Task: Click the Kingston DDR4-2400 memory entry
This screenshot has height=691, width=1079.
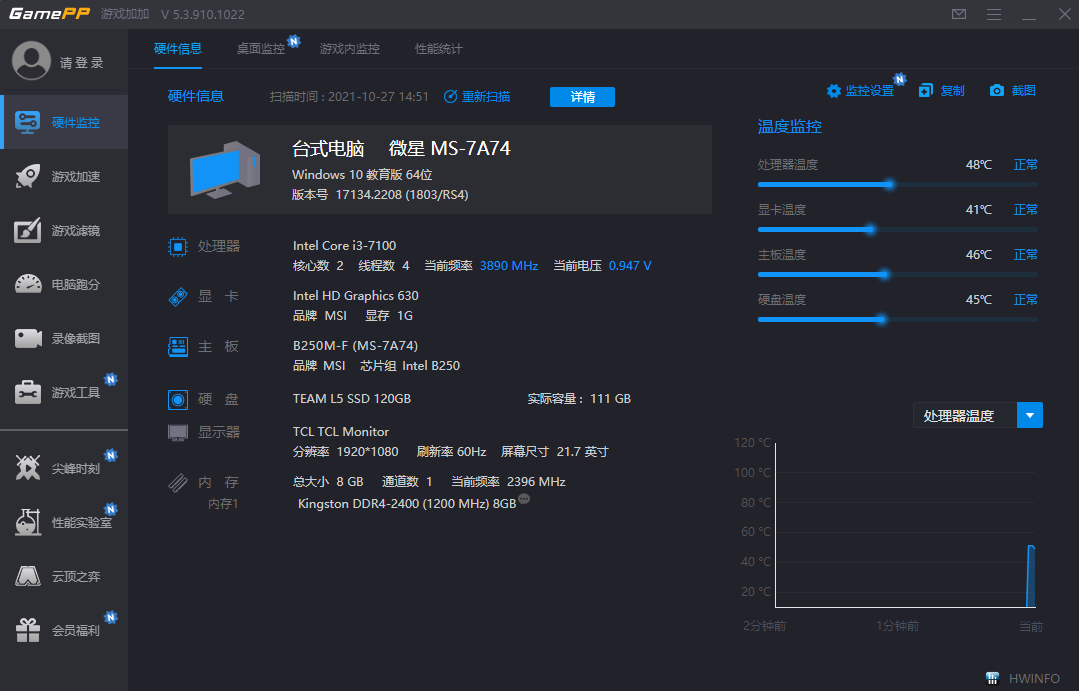Action: coord(407,504)
